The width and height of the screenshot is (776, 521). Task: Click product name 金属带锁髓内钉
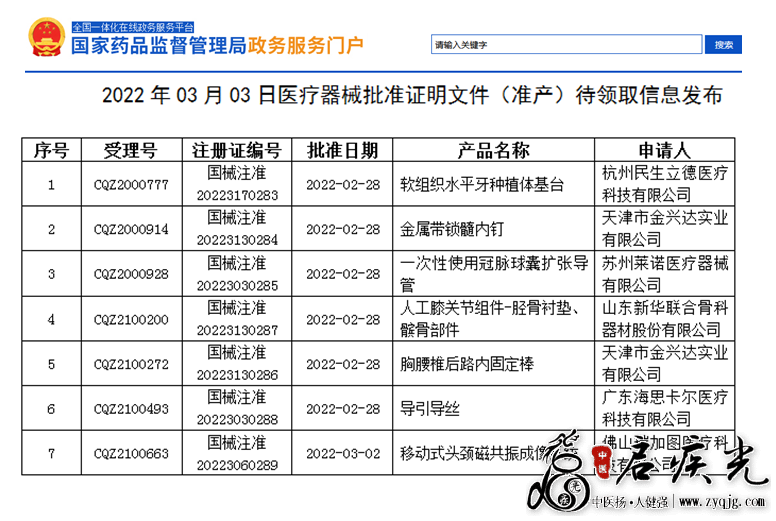452,229
